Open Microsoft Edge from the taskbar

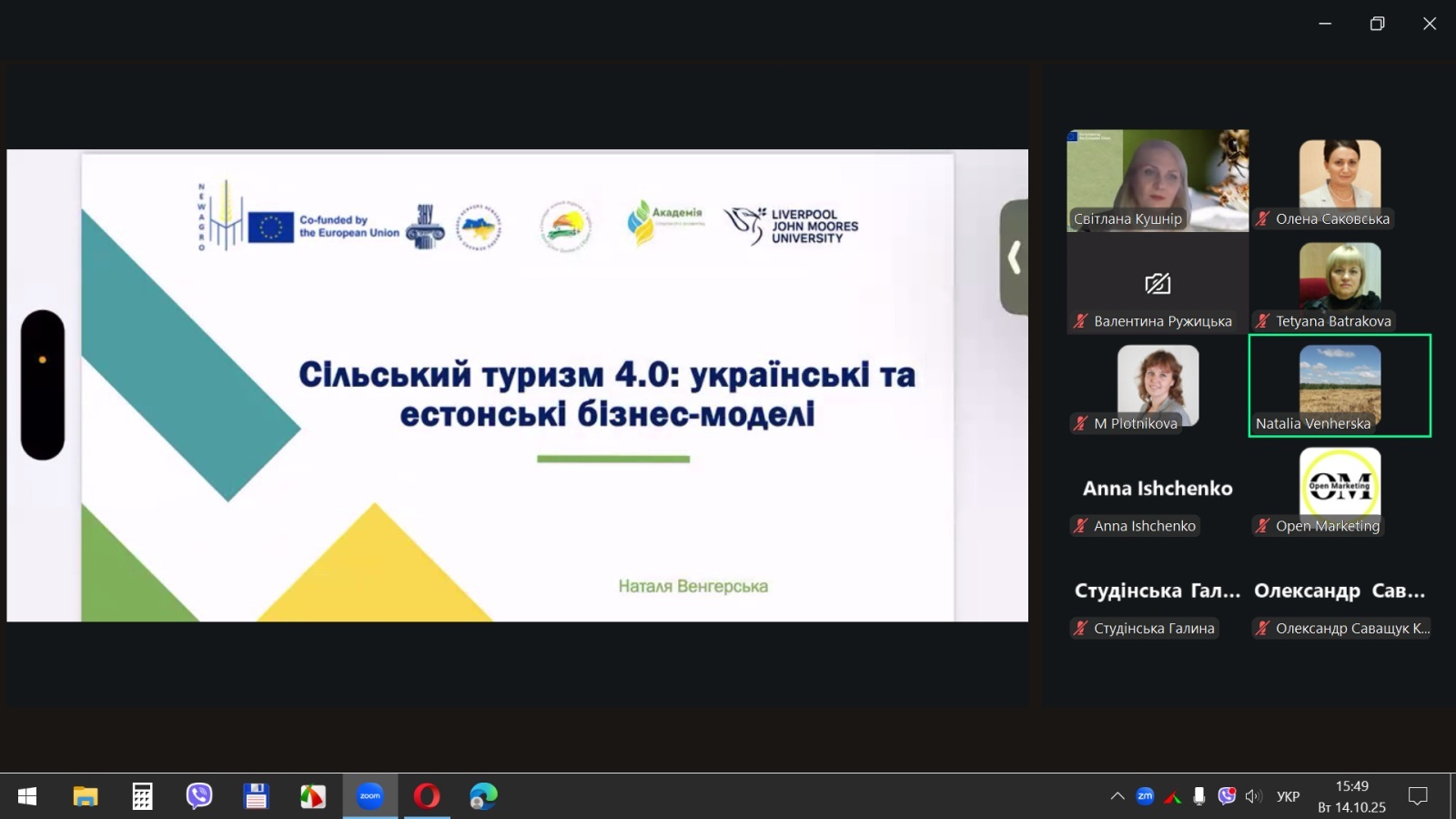[x=483, y=796]
